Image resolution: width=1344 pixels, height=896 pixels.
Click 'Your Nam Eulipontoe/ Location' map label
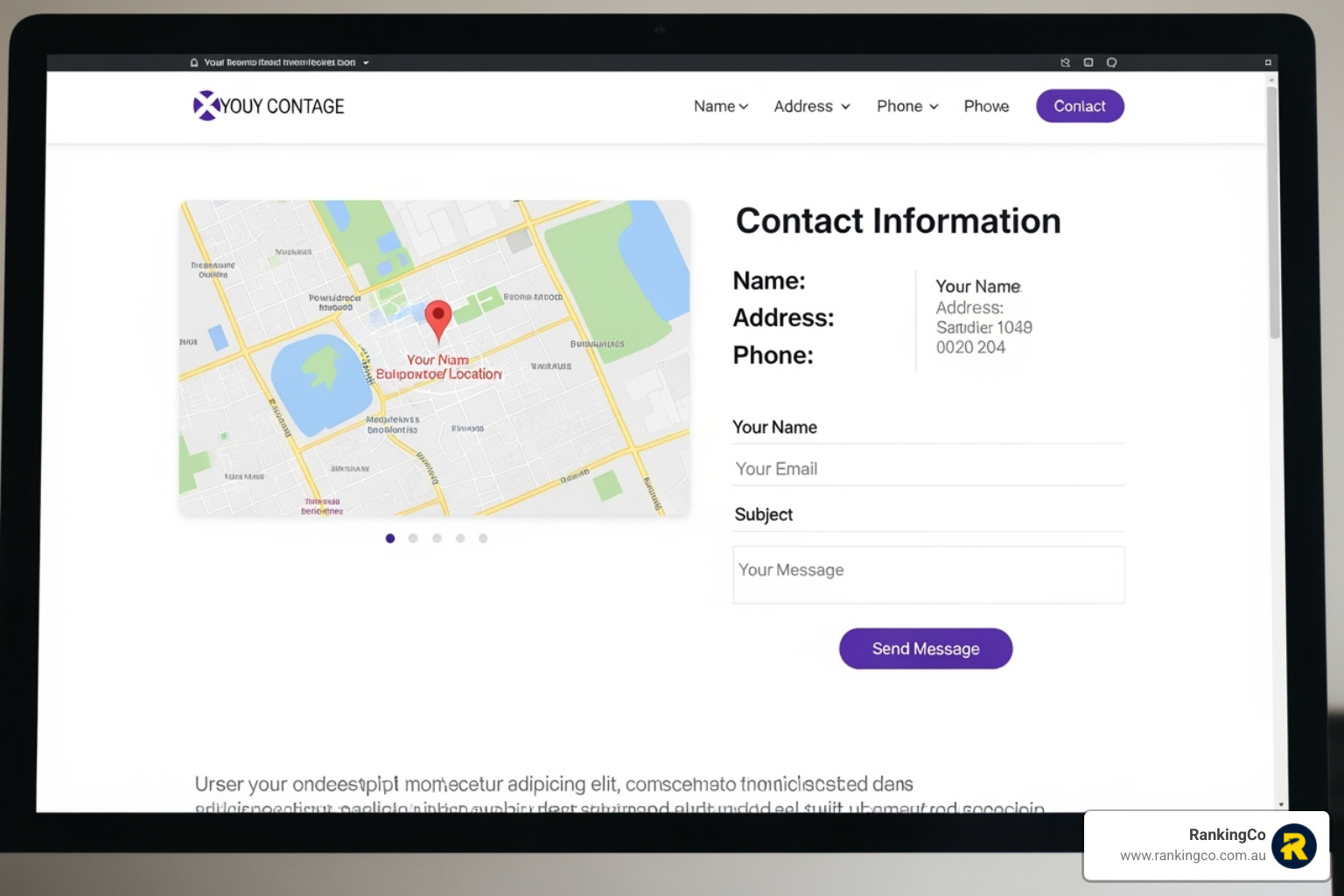(x=438, y=367)
